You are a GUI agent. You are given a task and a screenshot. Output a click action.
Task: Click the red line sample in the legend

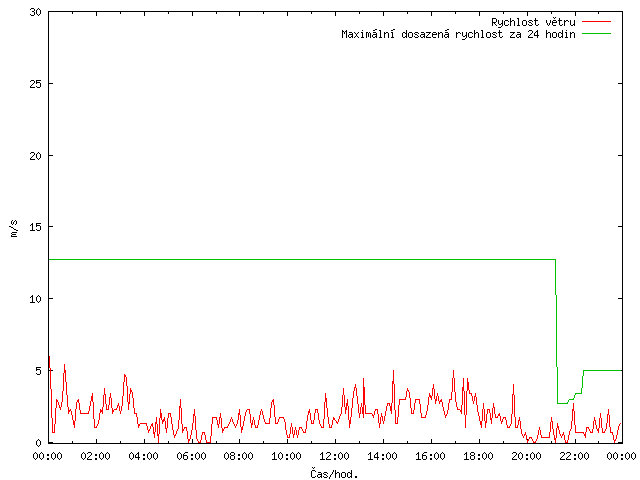pyautogui.click(x=596, y=22)
